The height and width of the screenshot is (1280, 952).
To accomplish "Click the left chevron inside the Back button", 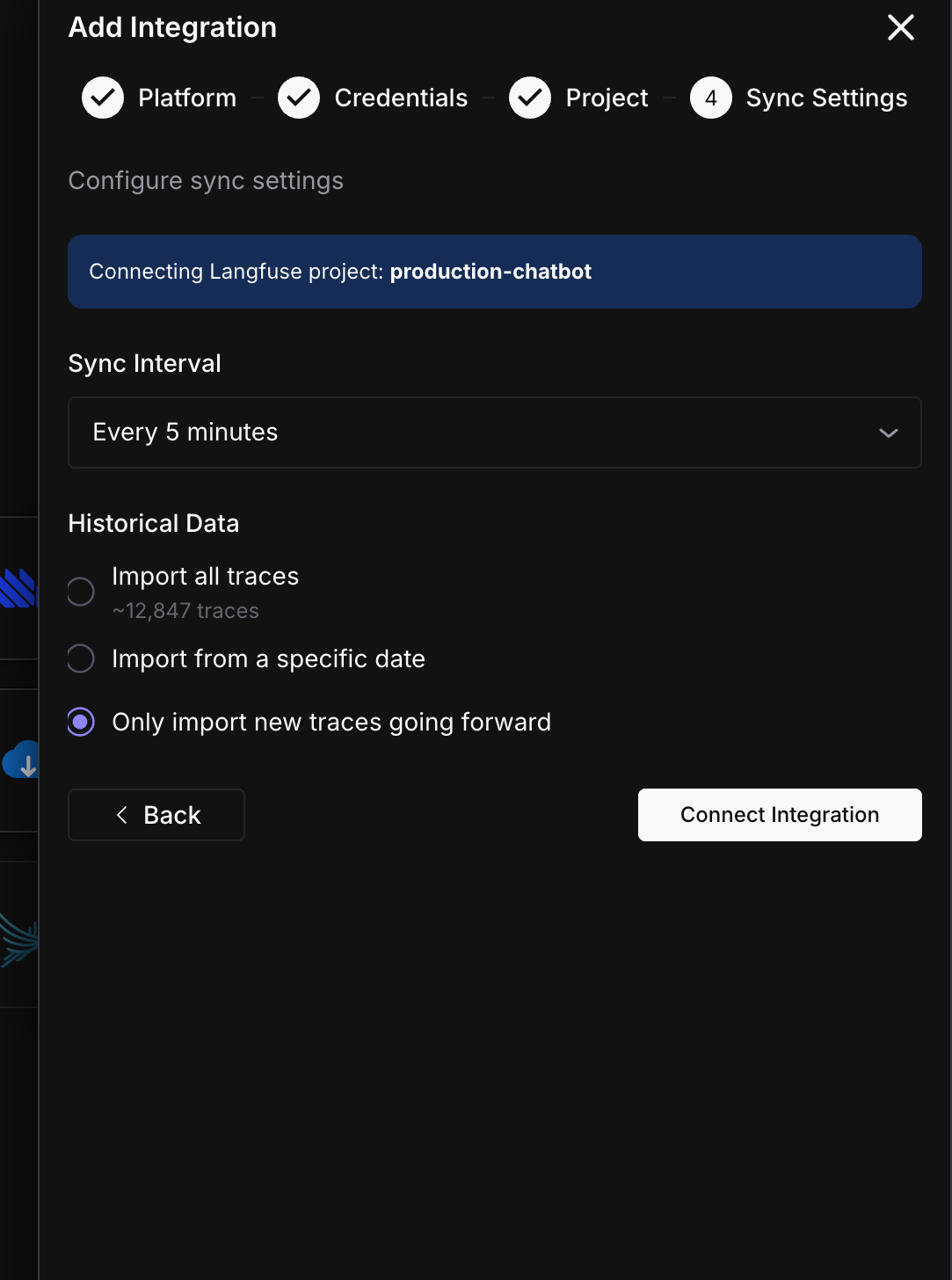I will (x=122, y=815).
